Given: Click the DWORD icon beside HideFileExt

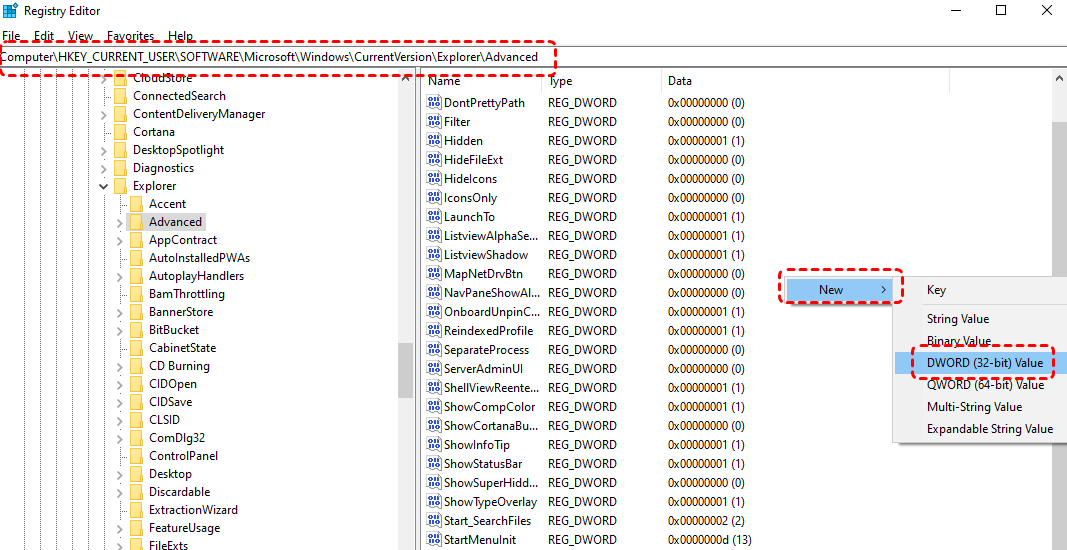Looking at the screenshot, I should pos(434,160).
